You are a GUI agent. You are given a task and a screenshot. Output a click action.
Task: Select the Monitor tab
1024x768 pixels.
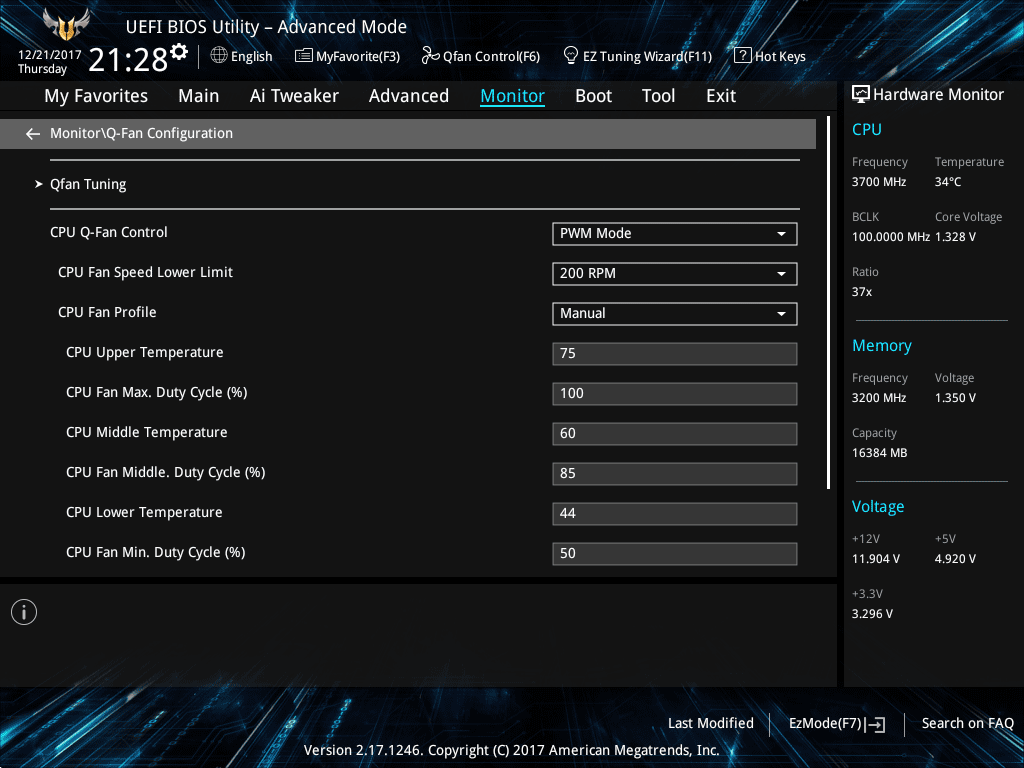(513, 96)
